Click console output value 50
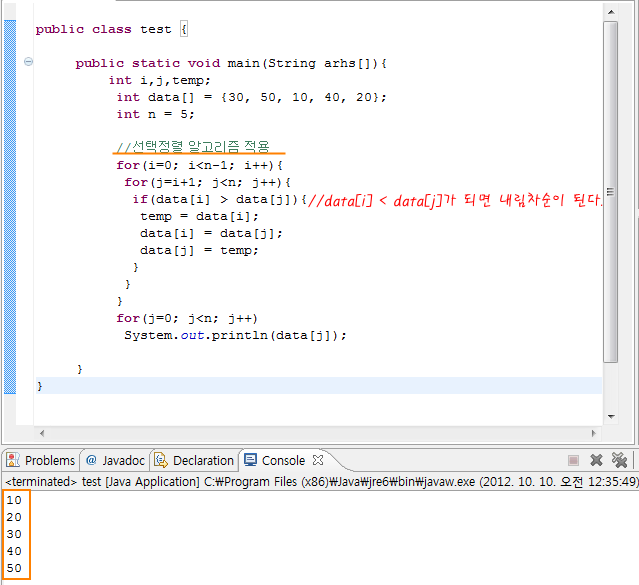This screenshot has height=585, width=639. [14, 568]
